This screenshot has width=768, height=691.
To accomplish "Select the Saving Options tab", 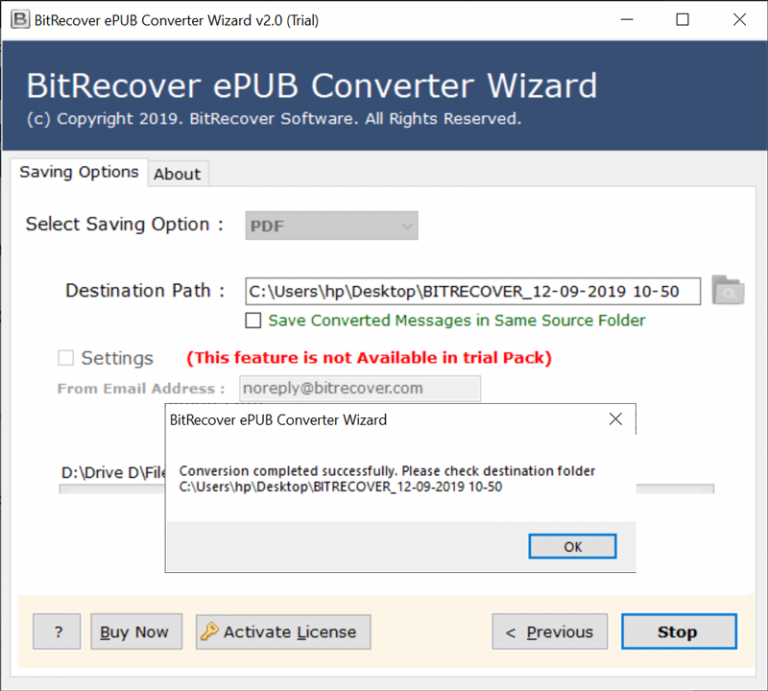I will tap(79, 172).
